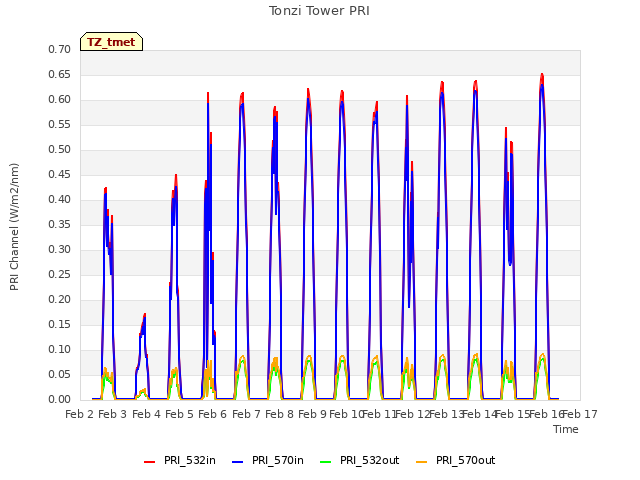Click the 0.10 y-axis tick label
The image size is (640, 480).
pos(60,349)
